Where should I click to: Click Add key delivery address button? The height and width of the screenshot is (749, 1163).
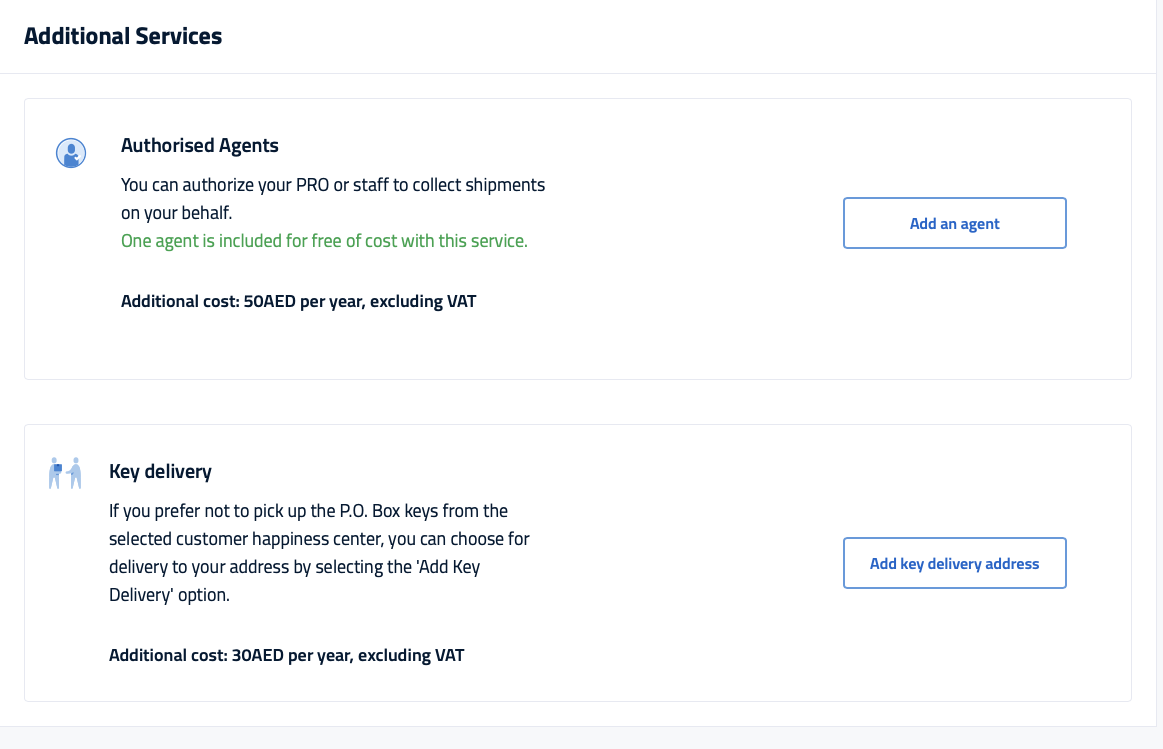point(955,564)
